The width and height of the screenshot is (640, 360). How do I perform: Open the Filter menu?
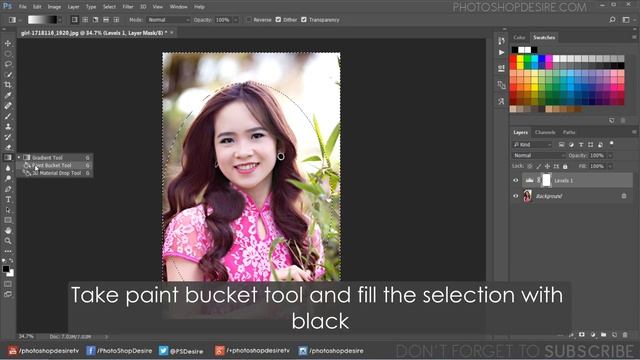point(128,7)
